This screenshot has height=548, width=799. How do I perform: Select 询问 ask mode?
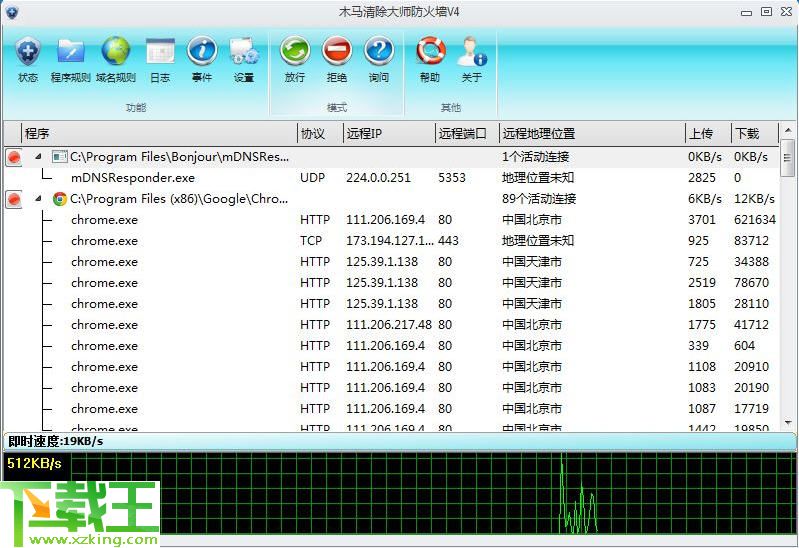(379, 60)
